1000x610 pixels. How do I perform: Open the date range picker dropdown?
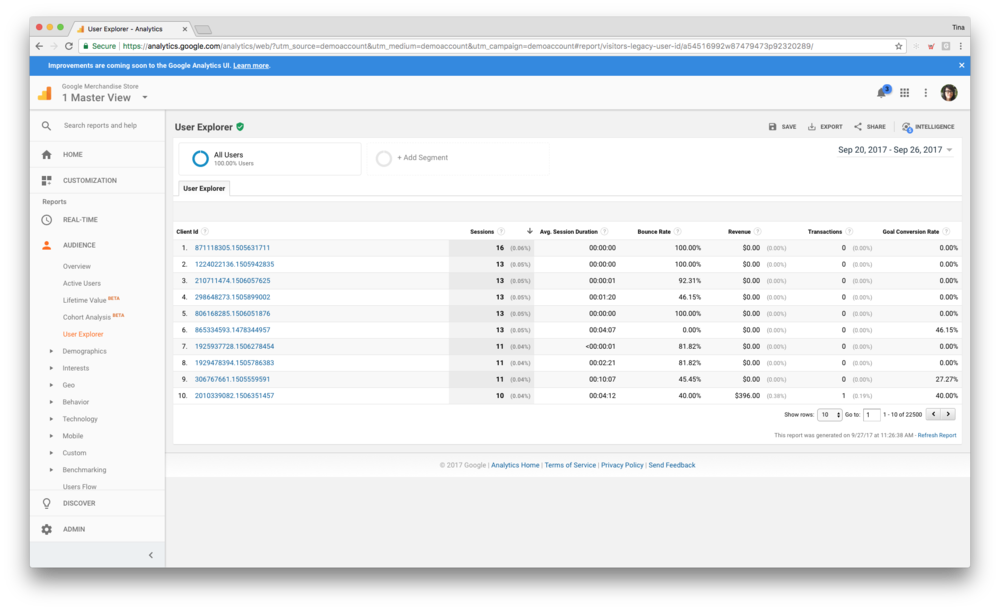click(x=895, y=150)
